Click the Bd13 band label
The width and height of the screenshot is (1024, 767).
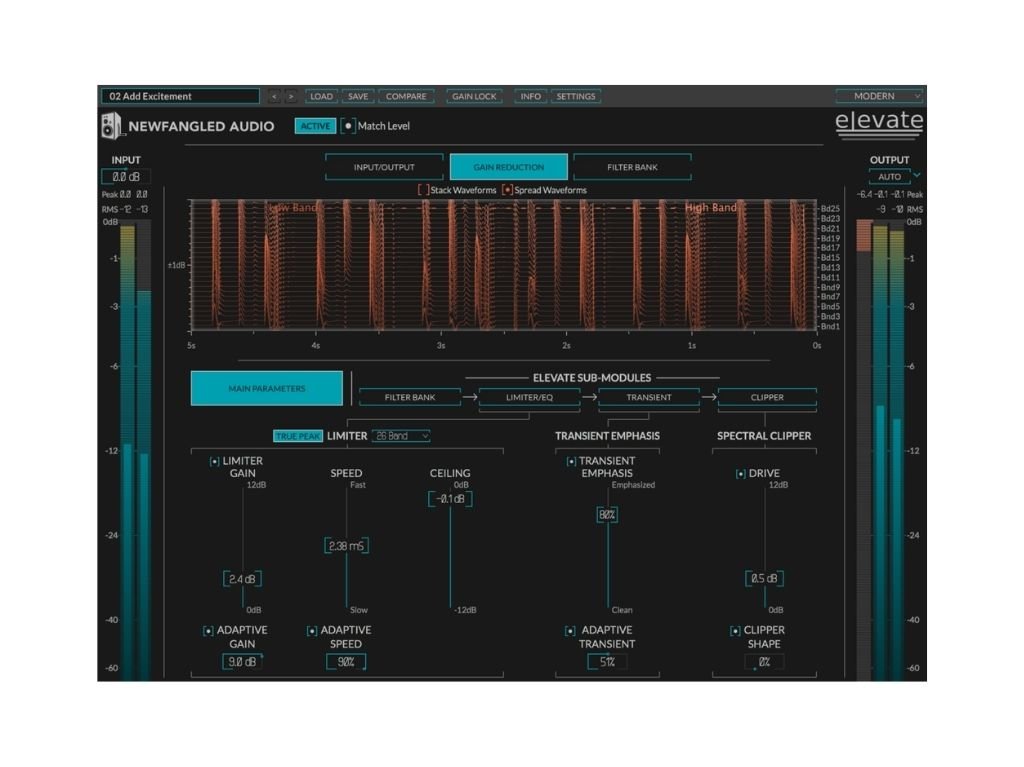click(830, 267)
